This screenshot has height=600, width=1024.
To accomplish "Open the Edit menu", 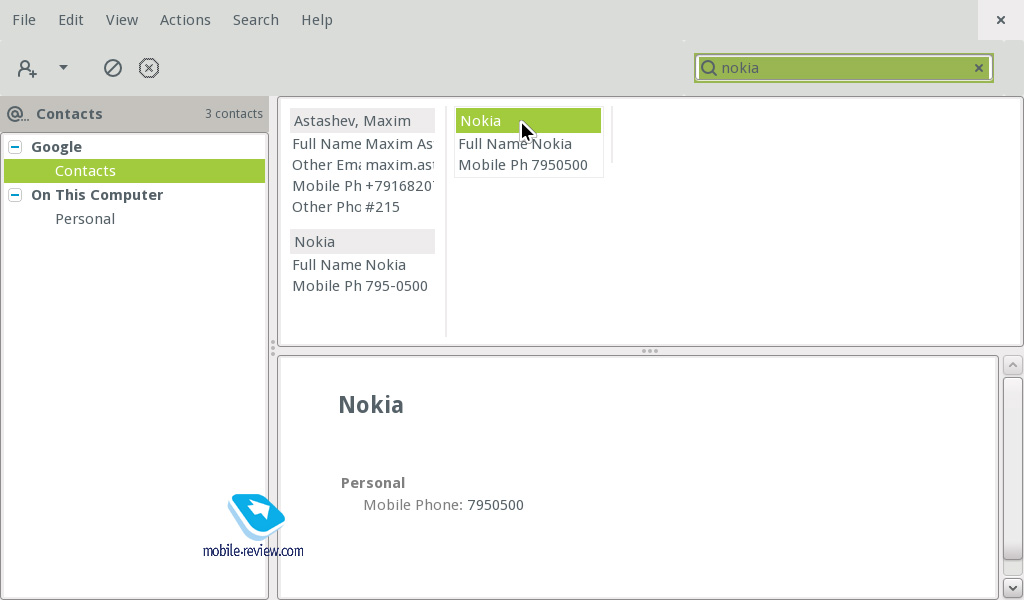I will coord(71,20).
